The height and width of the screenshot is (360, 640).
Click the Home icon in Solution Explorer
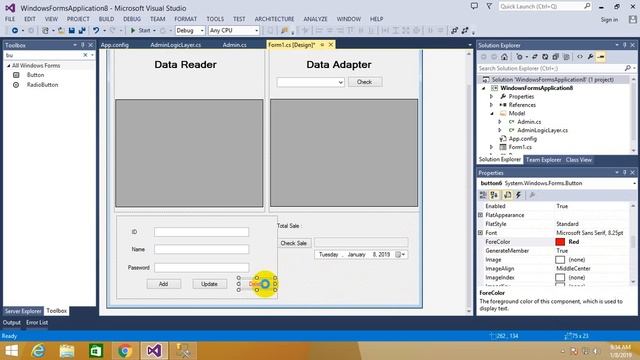[x=504, y=57]
